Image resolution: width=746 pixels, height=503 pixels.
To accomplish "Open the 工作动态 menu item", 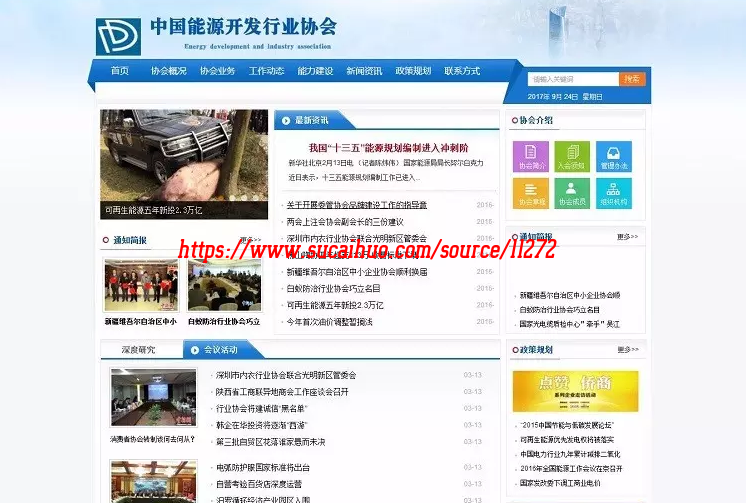I will tap(266, 71).
